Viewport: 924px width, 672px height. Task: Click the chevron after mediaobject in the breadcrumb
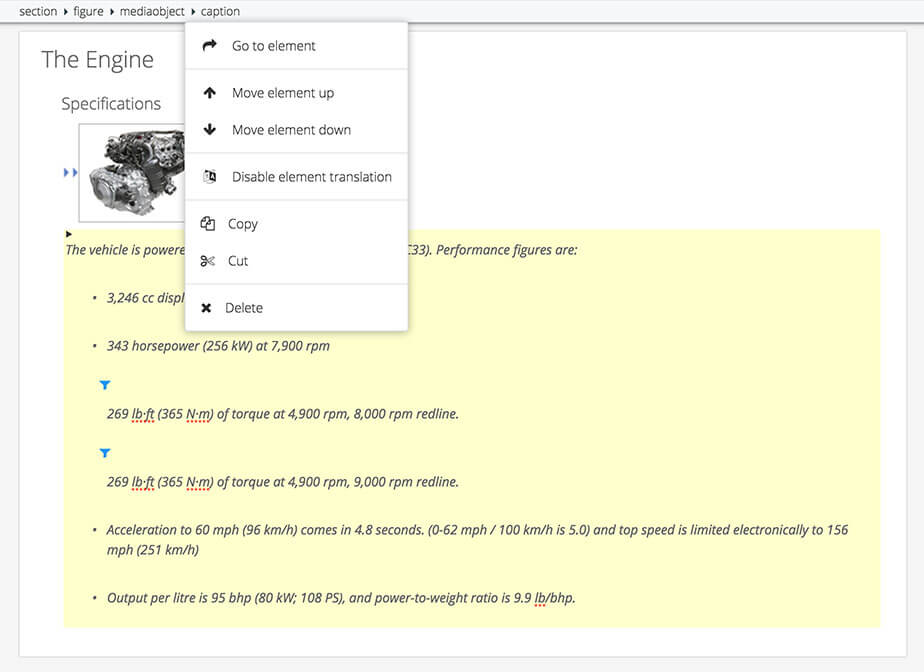pyautogui.click(x=191, y=11)
